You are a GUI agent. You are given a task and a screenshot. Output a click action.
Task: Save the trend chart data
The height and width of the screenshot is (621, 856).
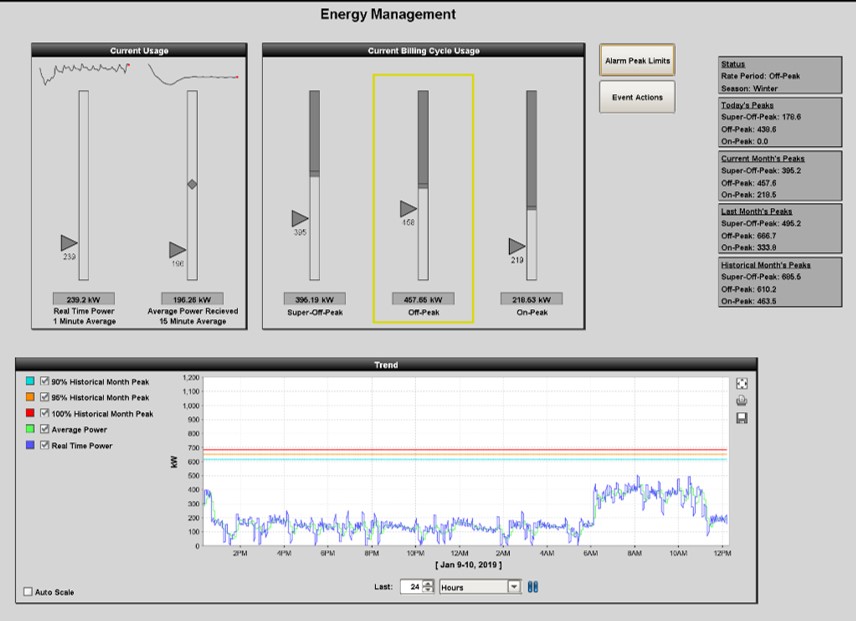pyautogui.click(x=741, y=418)
